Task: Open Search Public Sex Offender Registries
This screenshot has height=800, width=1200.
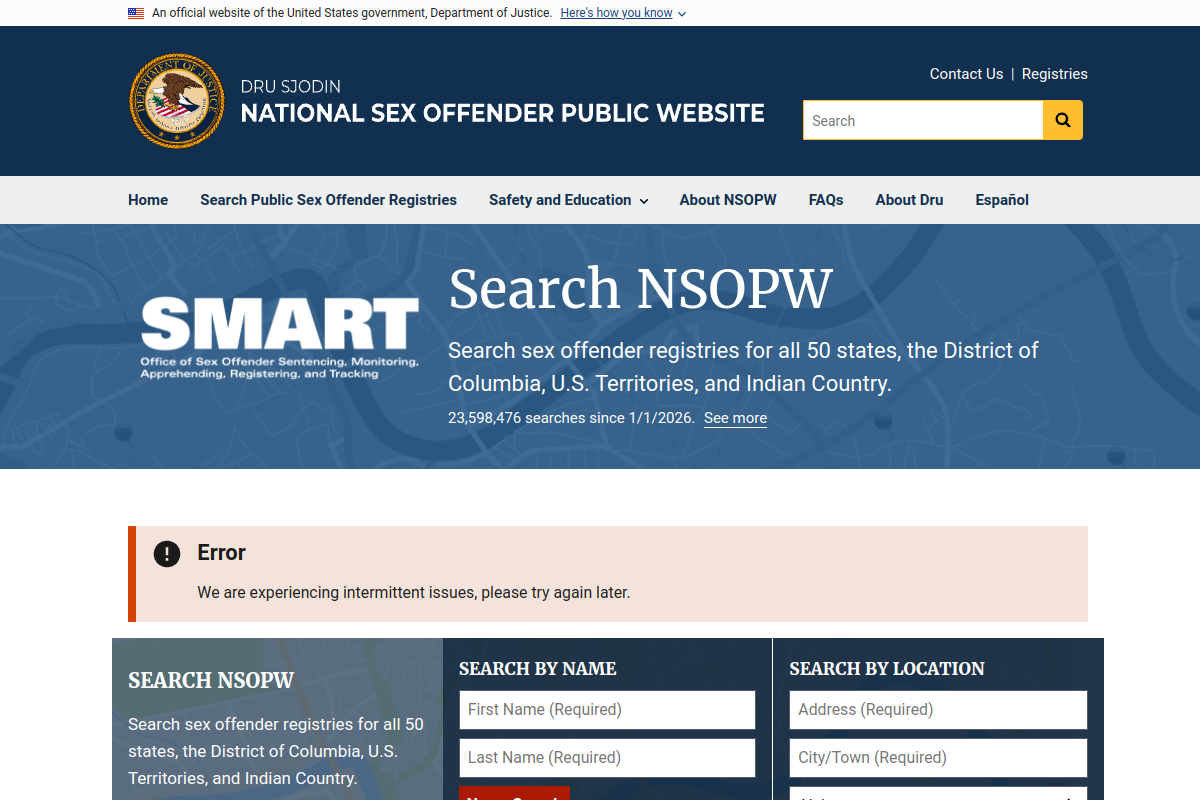Action: coord(328,200)
